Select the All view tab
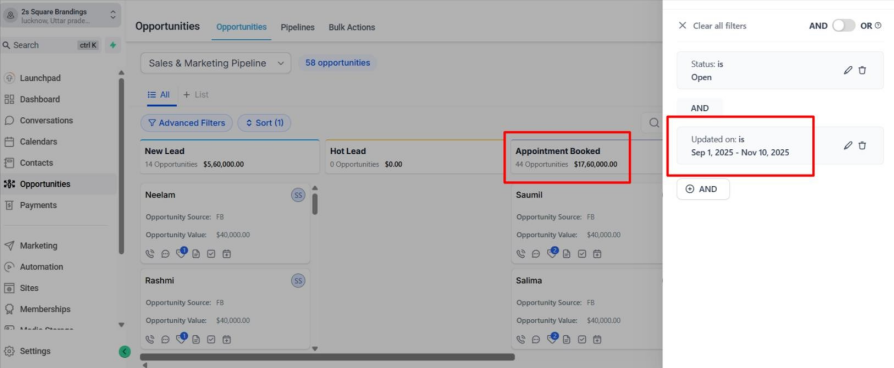Screen dimensions: 894x368 (x=159, y=95)
